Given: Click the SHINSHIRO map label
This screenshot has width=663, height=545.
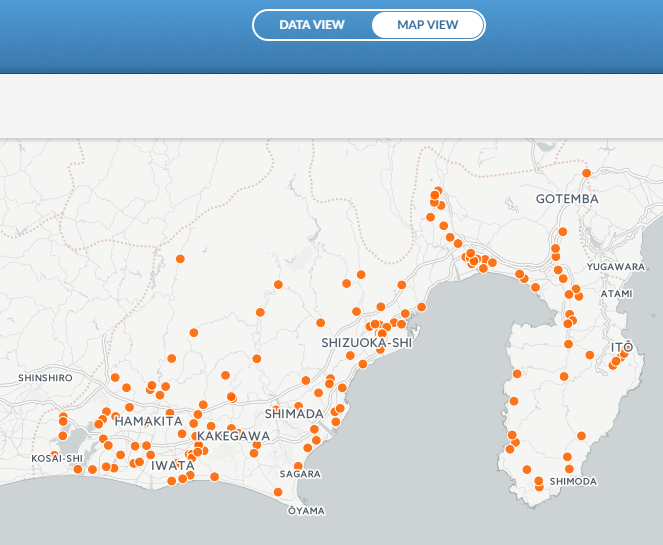Looking at the screenshot, I should (45, 378).
